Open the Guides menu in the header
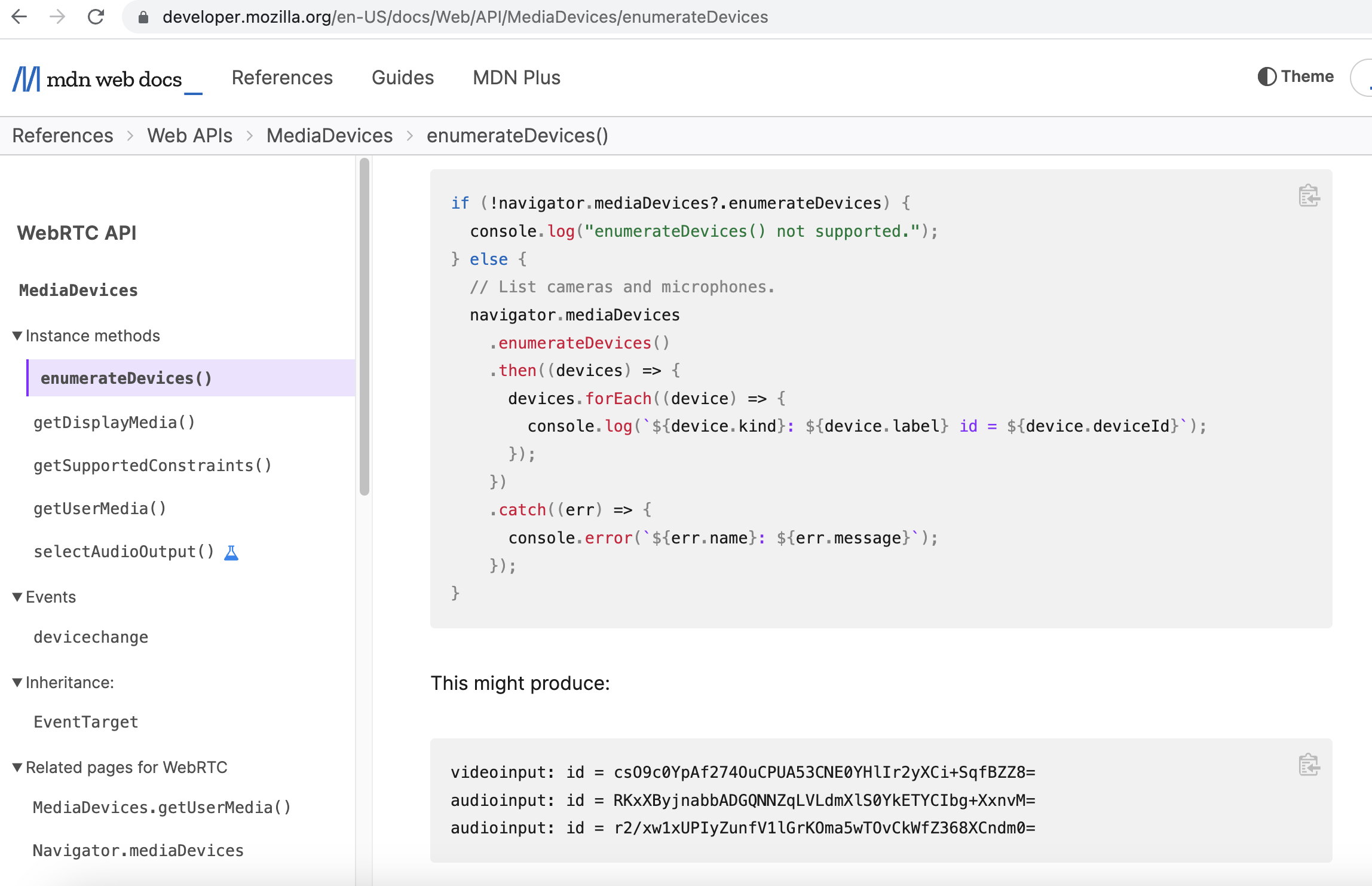1372x886 pixels. (x=403, y=78)
